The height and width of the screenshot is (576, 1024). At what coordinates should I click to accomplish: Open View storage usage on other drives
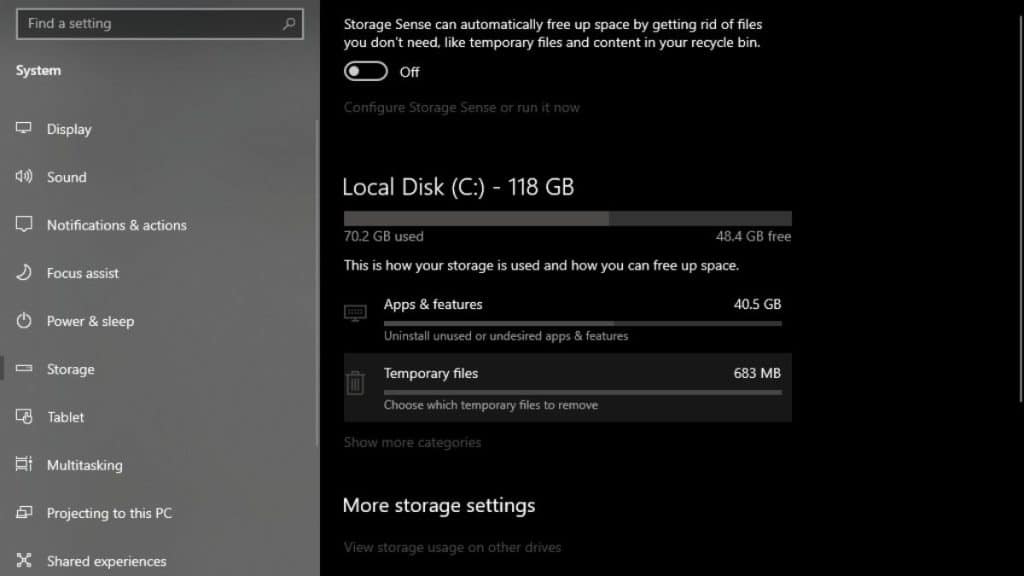(452, 547)
